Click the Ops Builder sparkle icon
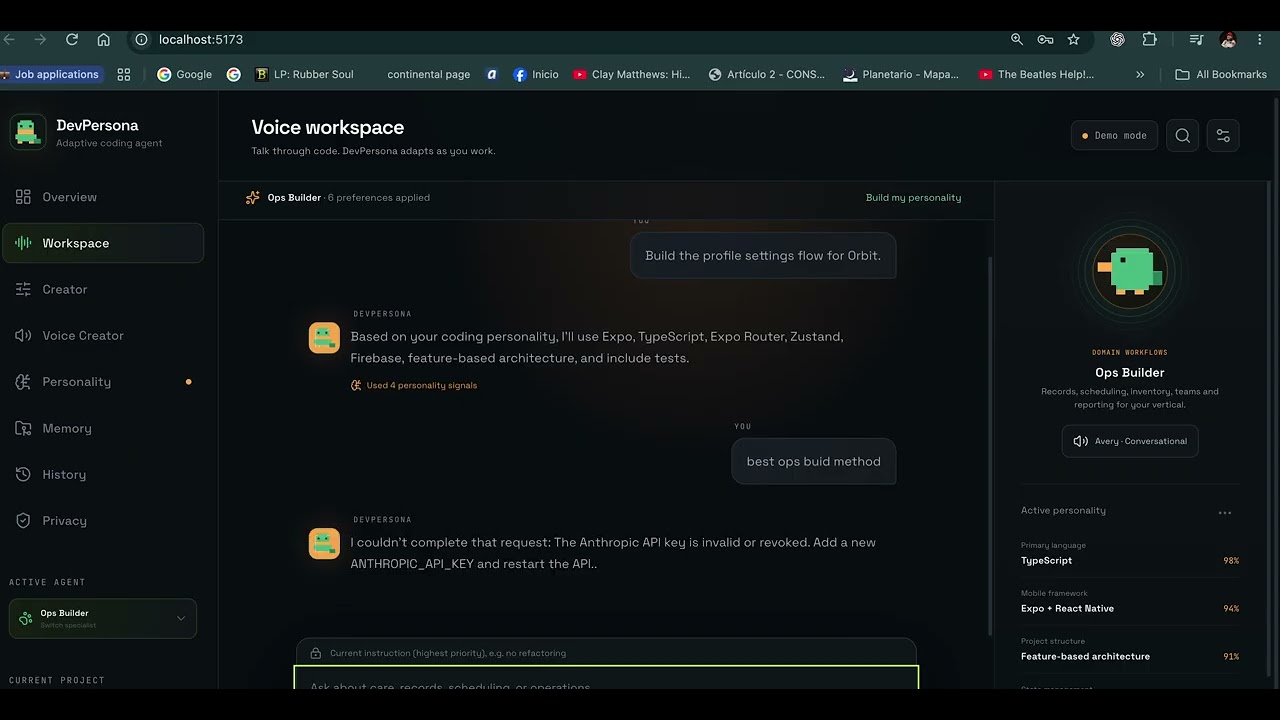1280x720 pixels. (x=253, y=198)
